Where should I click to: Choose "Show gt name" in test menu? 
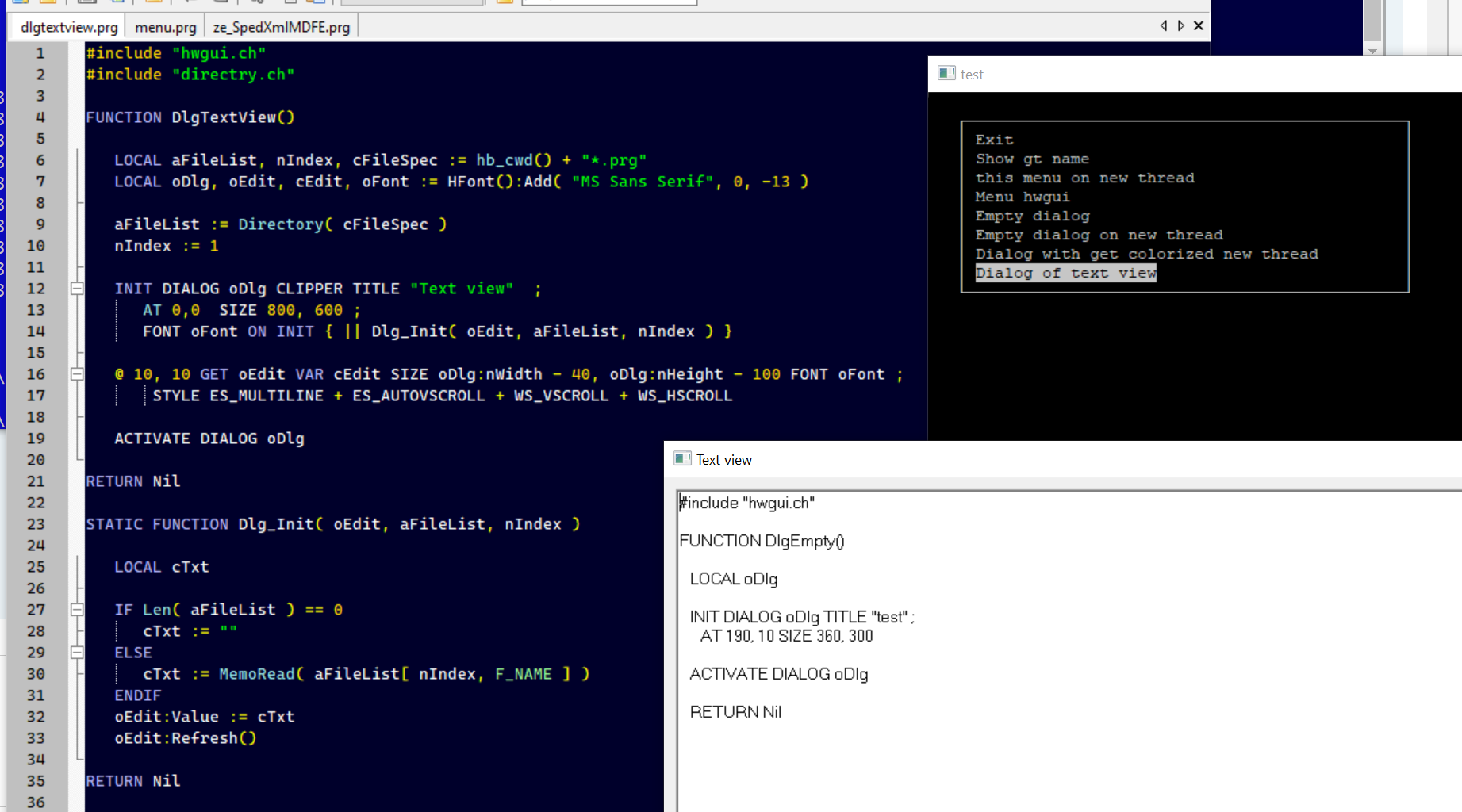click(x=1031, y=159)
